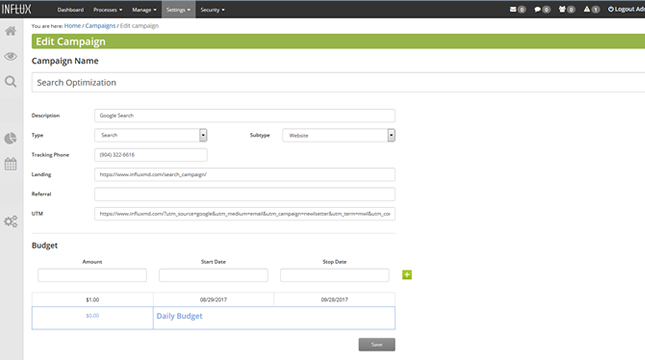
Task: Open the pie chart reports icon
Action: pyautogui.click(x=11, y=138)
